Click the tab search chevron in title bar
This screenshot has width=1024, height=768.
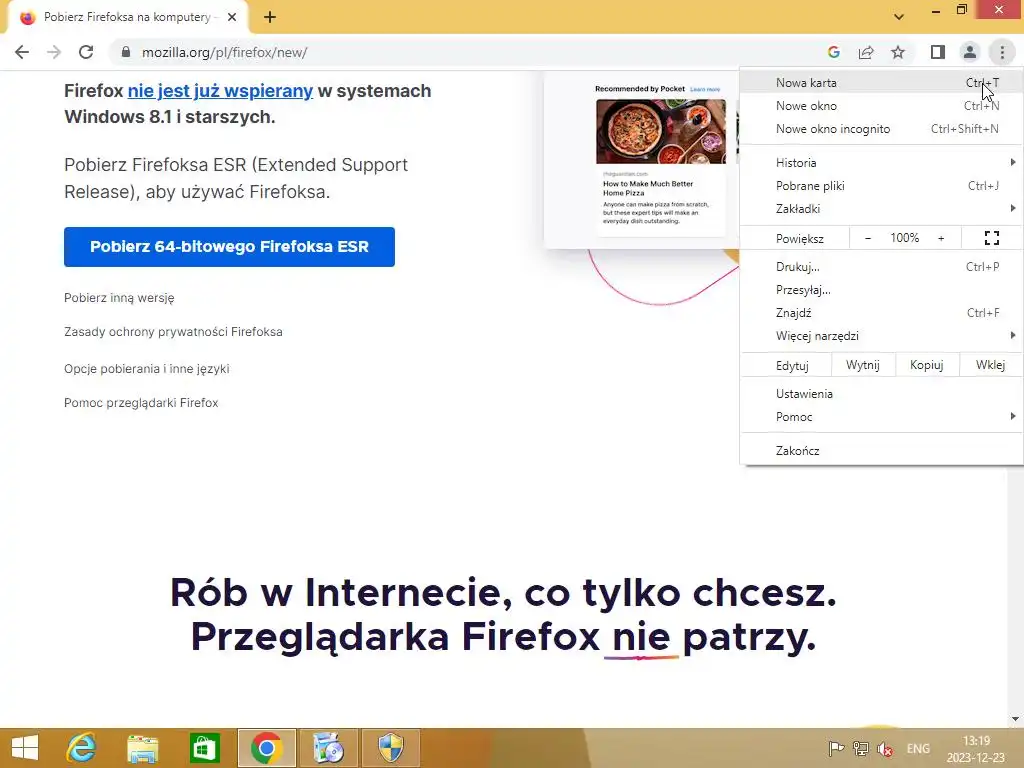tap(899, 17)
